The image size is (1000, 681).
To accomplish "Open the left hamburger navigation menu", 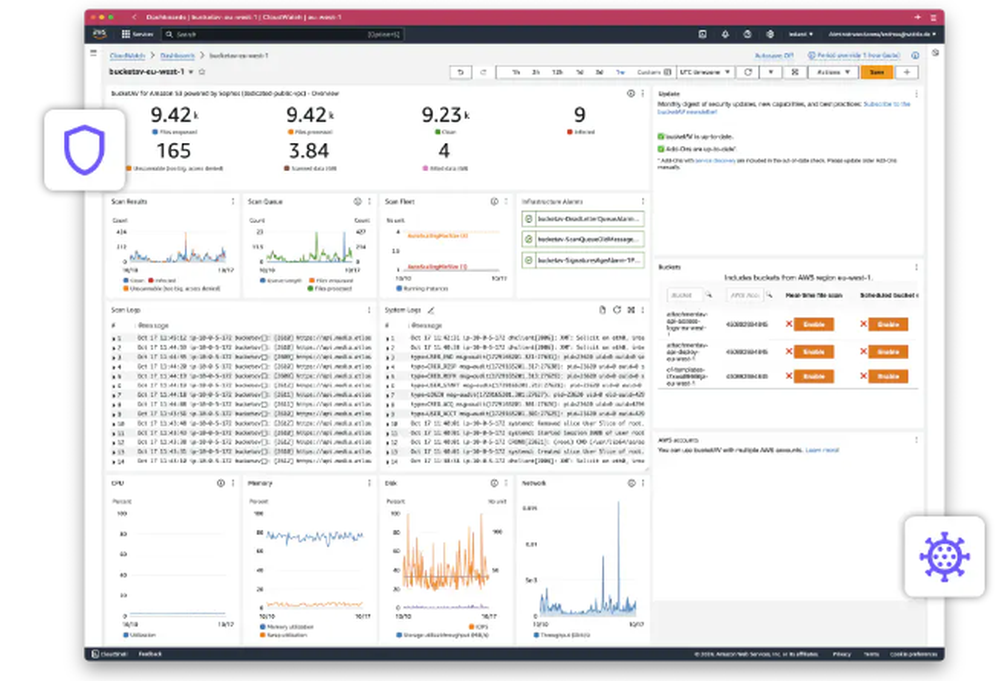I will (x=94, y=54).
